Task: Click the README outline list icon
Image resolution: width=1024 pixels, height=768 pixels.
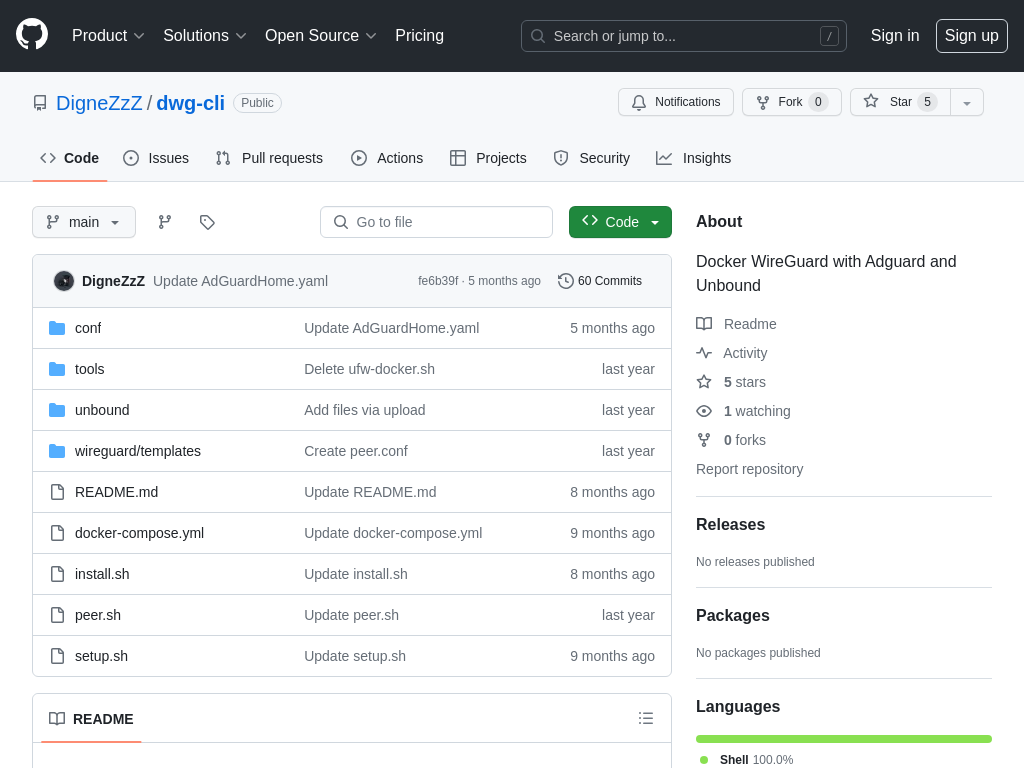Action: pos(646,718)
